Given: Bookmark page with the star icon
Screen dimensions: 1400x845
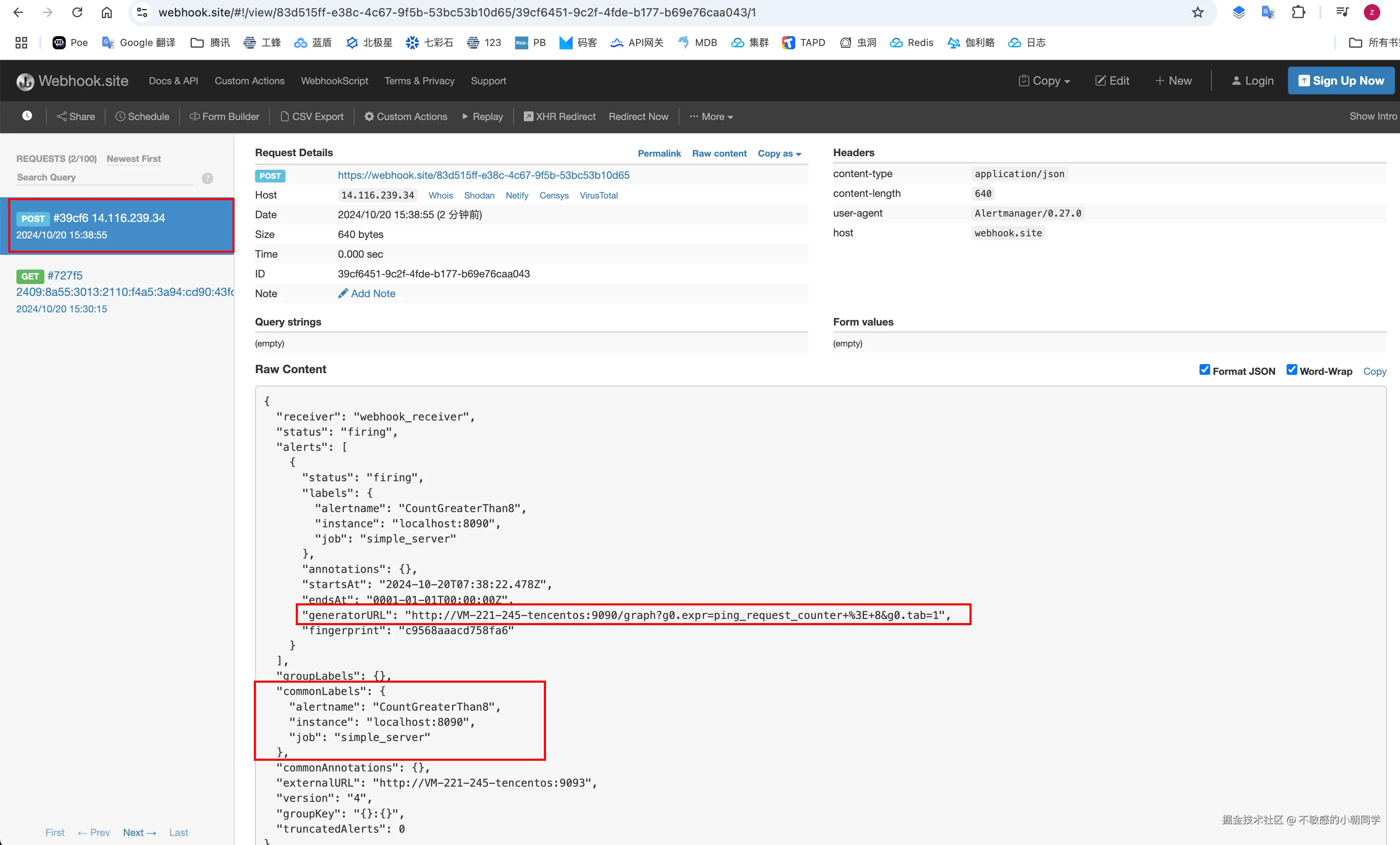Looking at the screenshot, I should (x=1197, y=12).
